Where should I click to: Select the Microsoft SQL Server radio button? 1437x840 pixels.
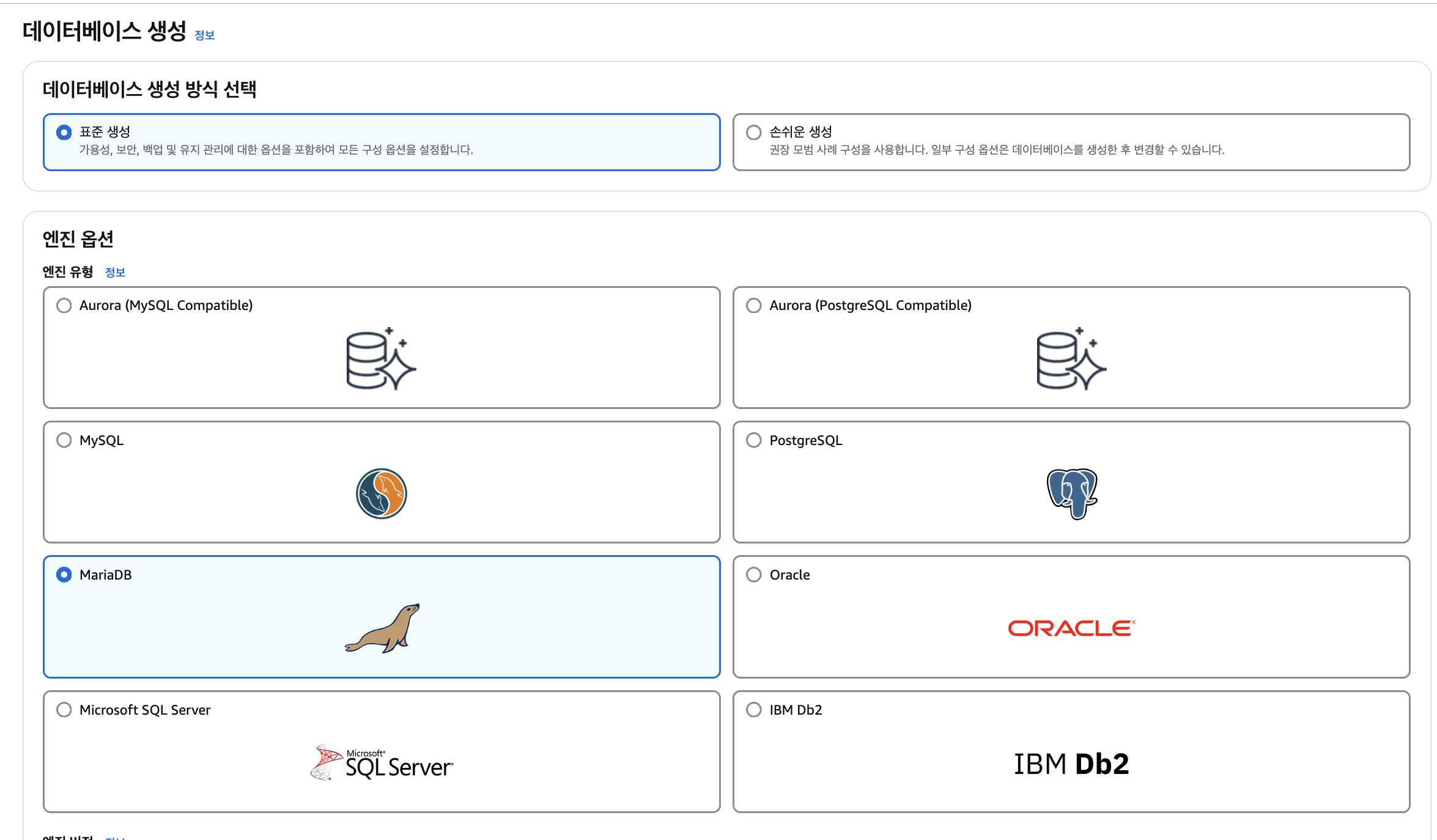[64, 710]
